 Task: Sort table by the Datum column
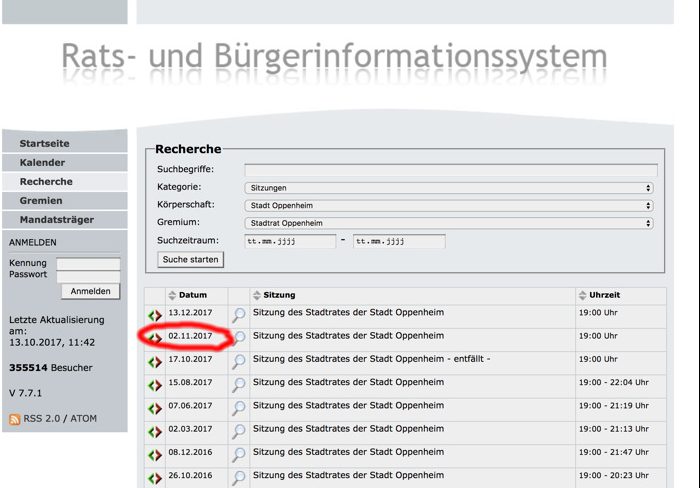[195, 295]
